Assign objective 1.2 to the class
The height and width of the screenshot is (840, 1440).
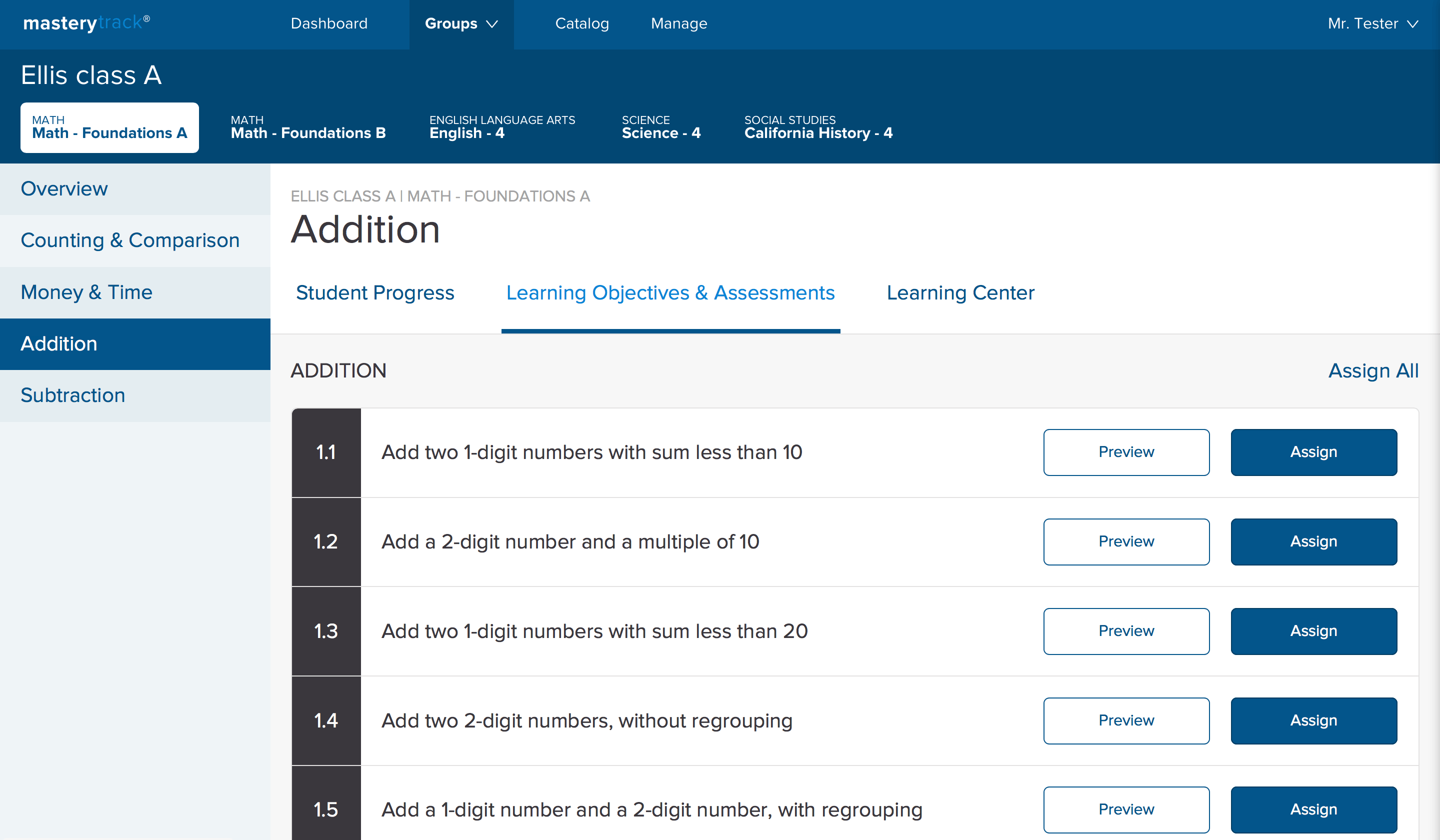[1313, 541]
